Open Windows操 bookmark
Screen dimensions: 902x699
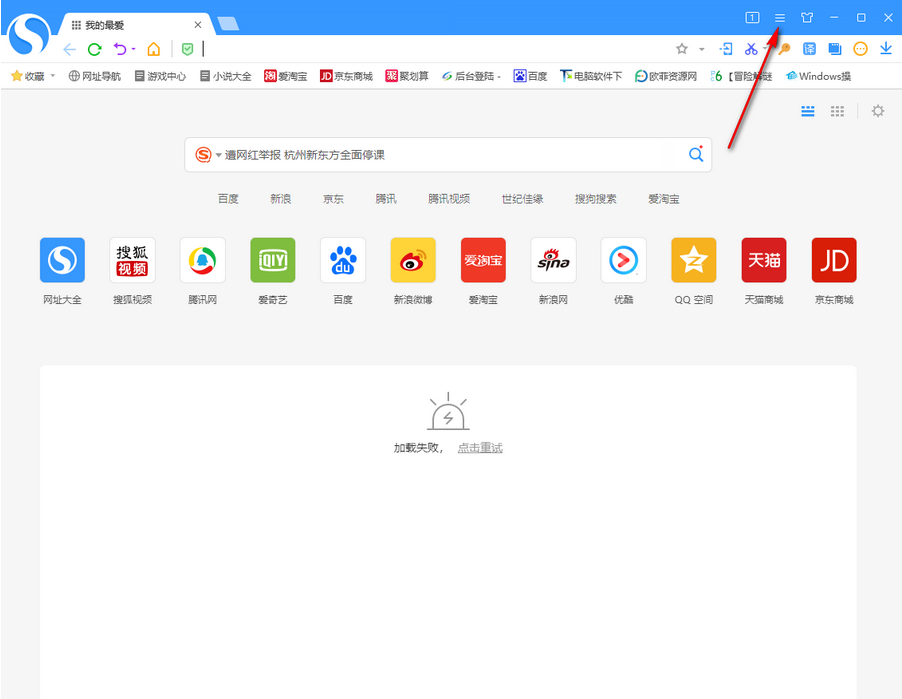[x=818, y=76]
